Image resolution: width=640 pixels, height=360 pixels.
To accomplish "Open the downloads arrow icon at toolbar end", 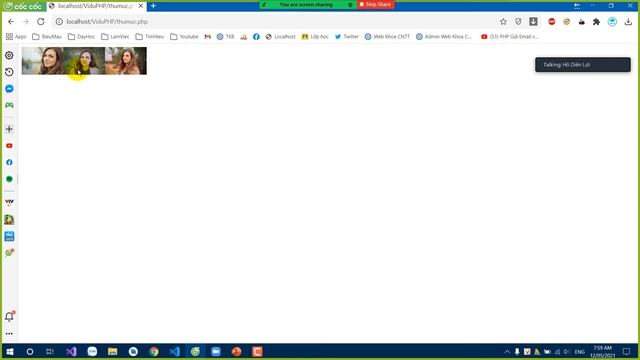I will (x=628, y=22).
